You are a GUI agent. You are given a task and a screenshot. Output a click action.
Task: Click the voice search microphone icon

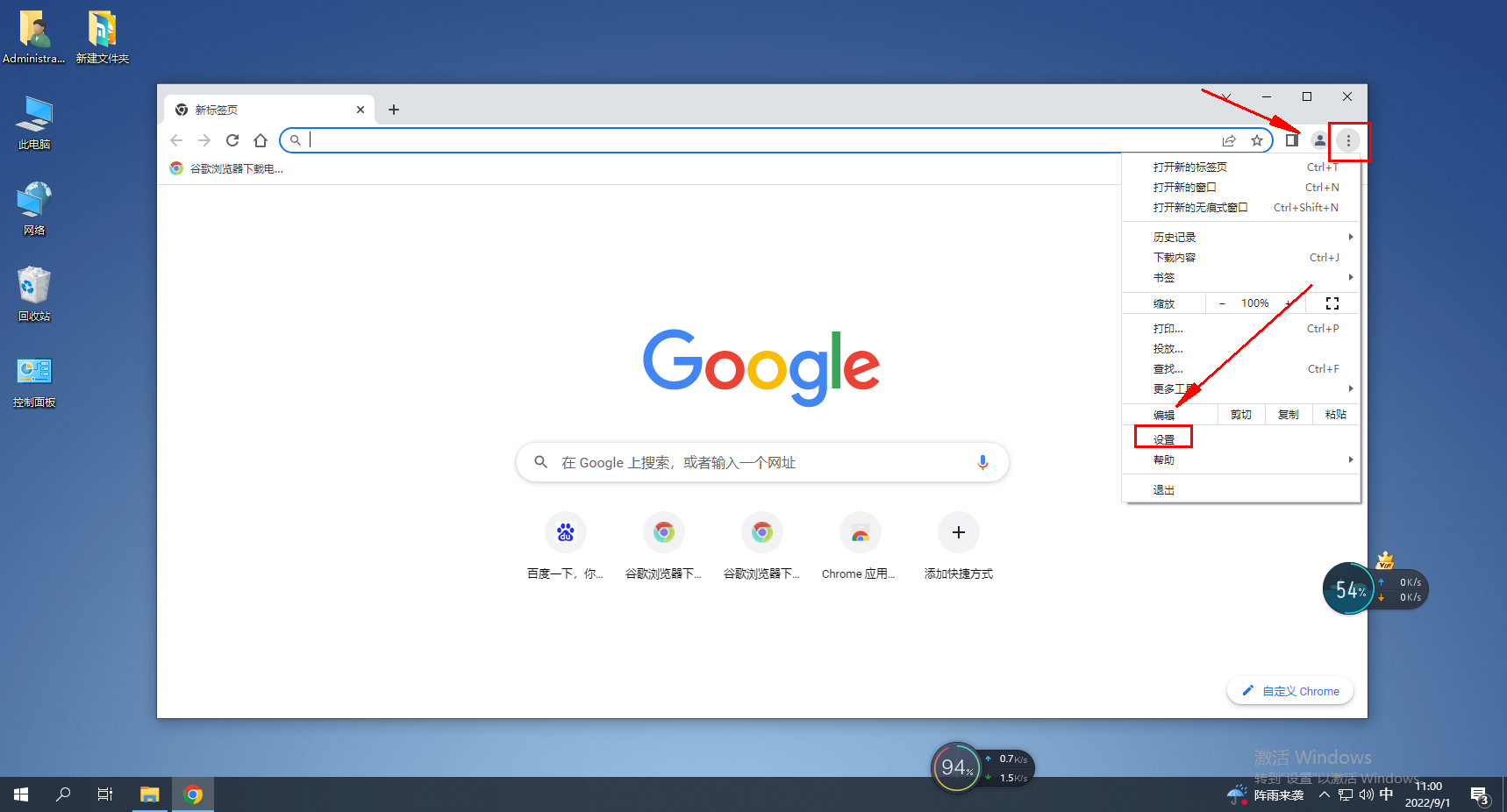[x=982, y=462]
